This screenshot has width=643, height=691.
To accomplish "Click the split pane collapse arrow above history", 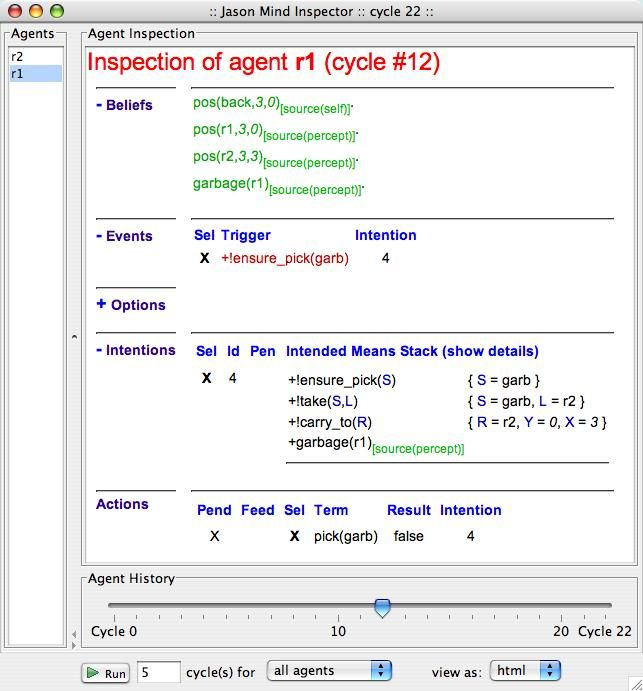I will 74,337.
